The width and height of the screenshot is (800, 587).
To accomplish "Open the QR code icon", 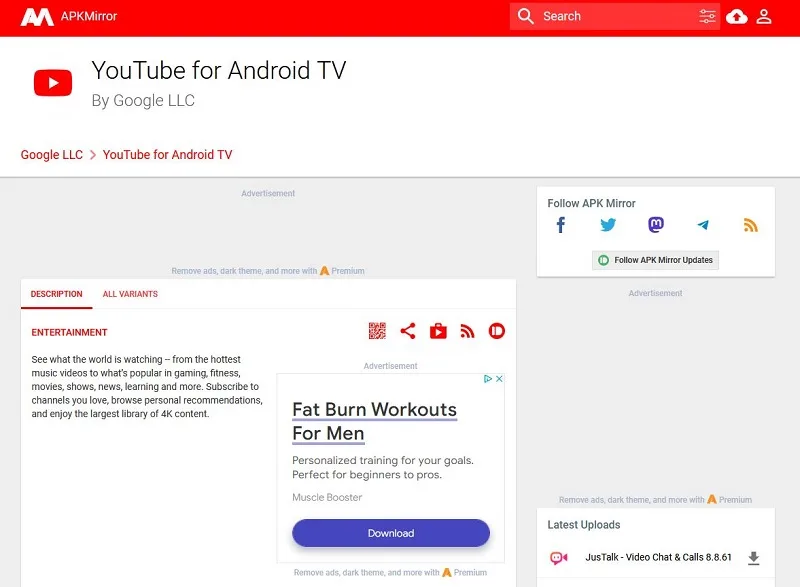I will click(377, 331).
